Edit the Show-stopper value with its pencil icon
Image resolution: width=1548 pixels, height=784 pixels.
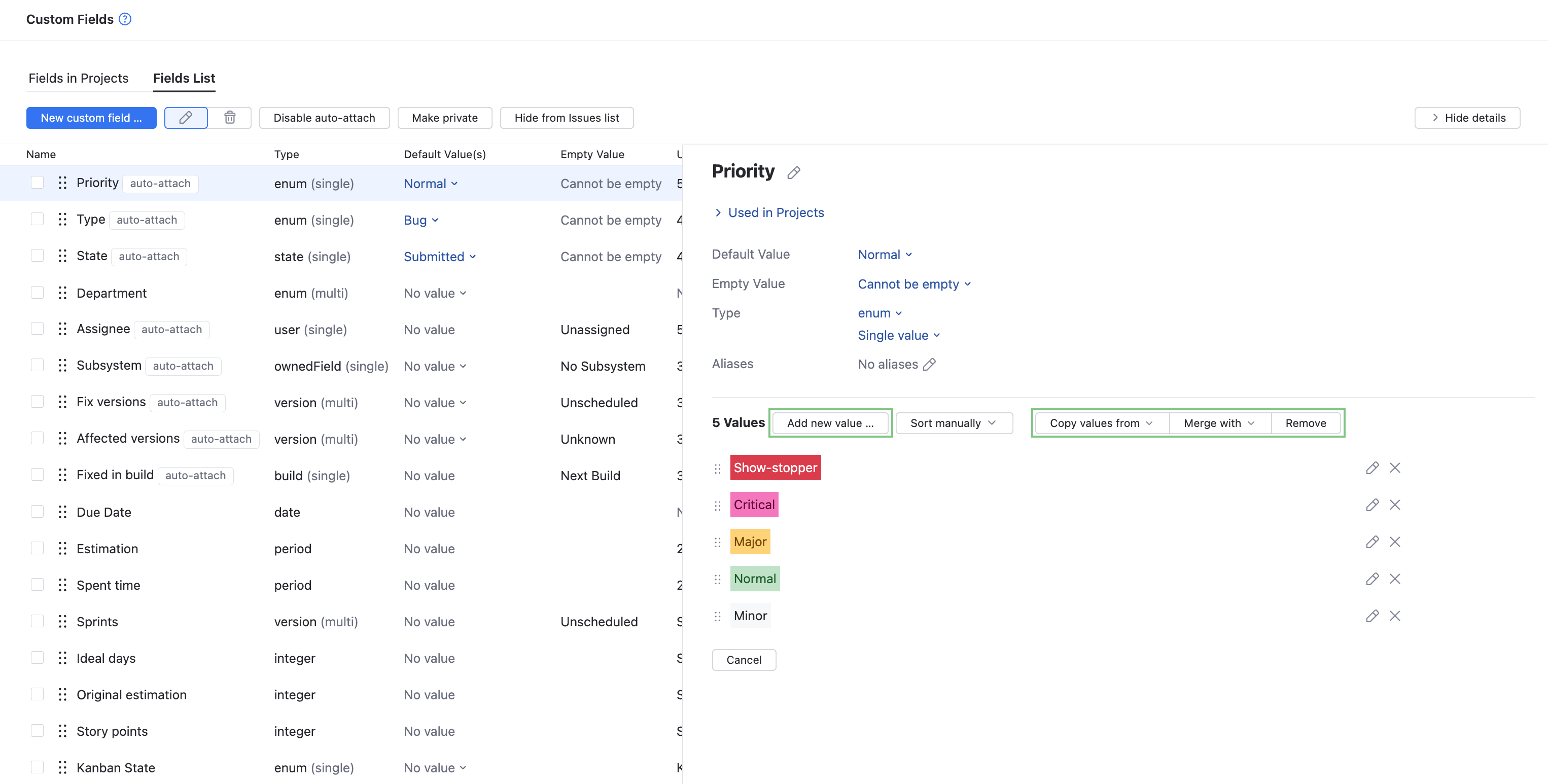(1372, 468)
